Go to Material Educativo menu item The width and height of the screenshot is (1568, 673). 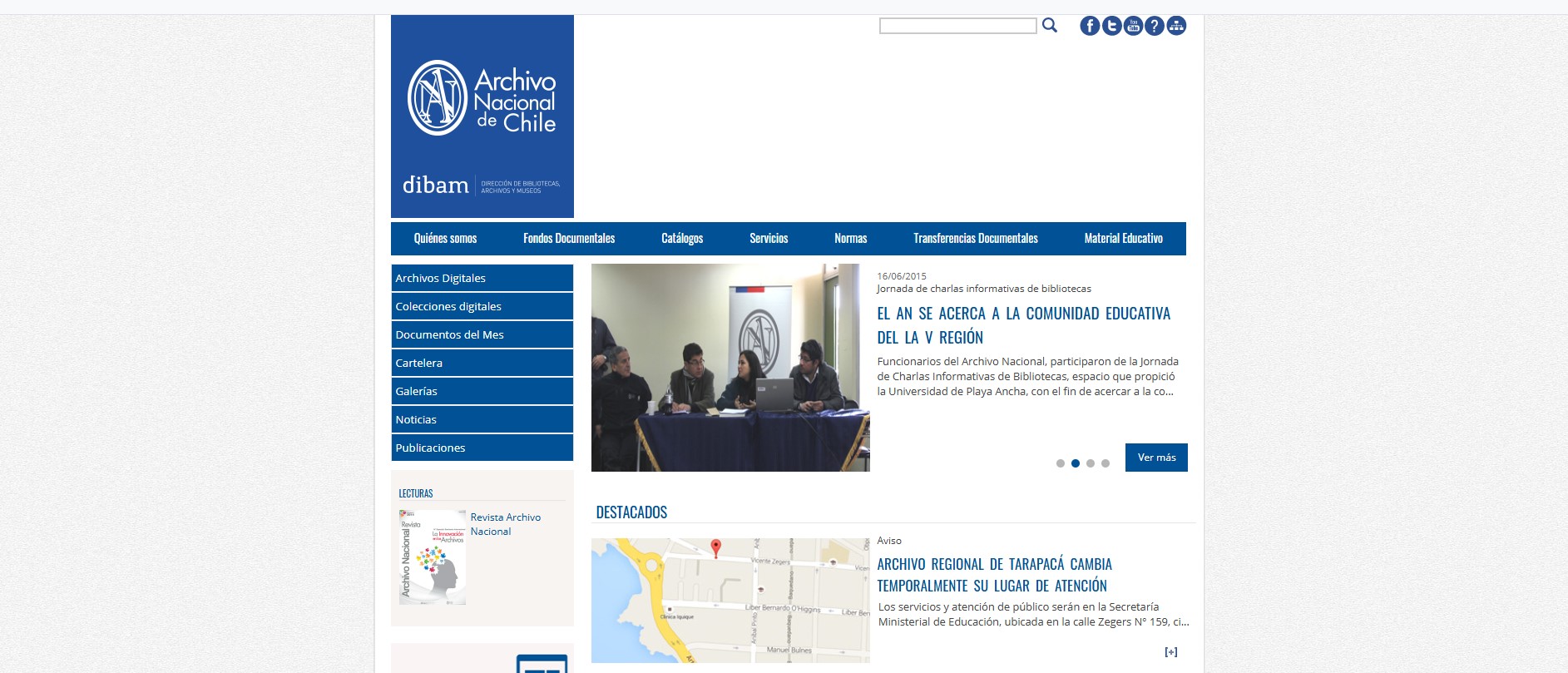(x=1123, y=239)
